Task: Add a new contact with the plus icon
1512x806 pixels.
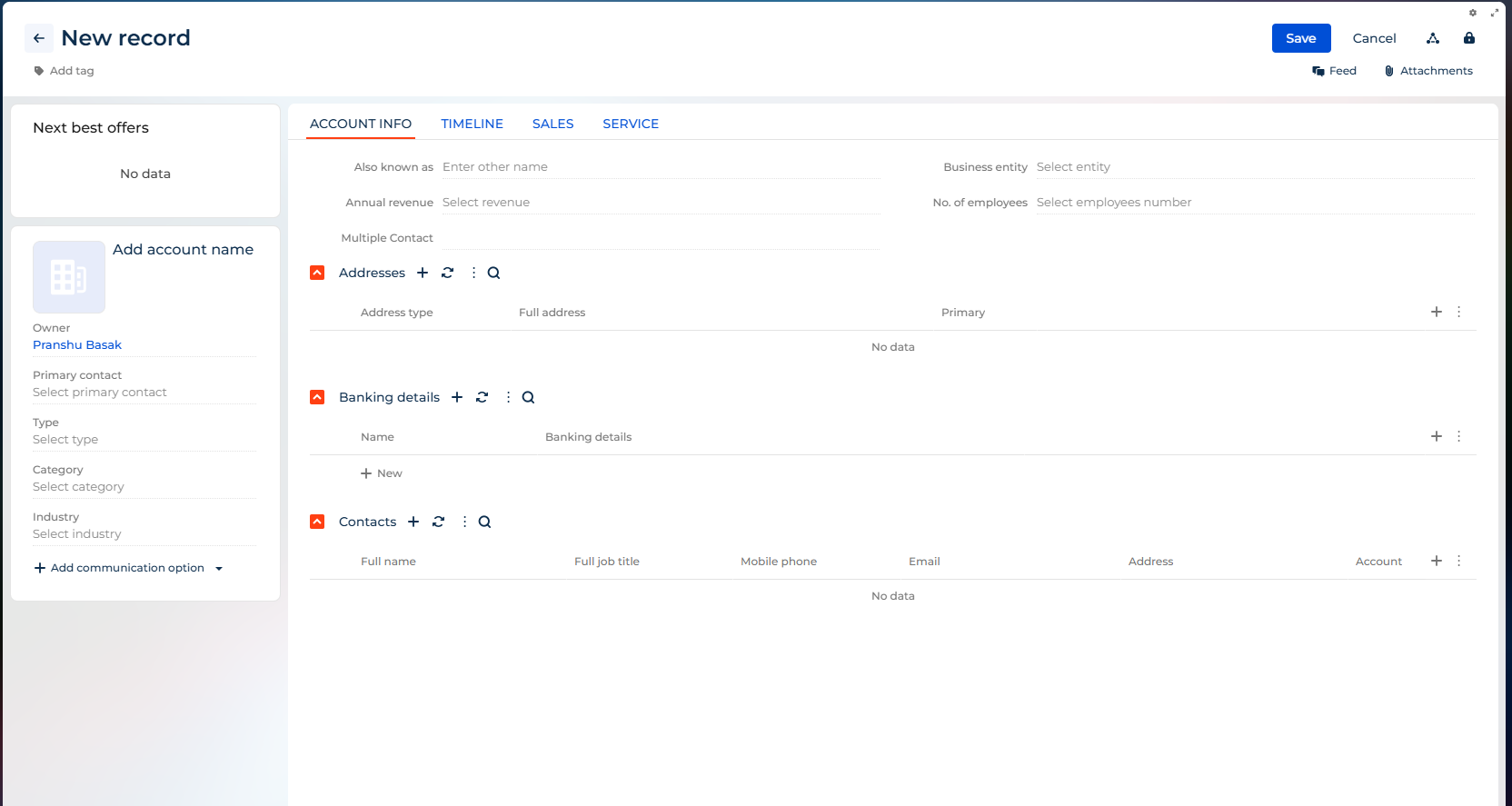Action: [x=413, y=522]
